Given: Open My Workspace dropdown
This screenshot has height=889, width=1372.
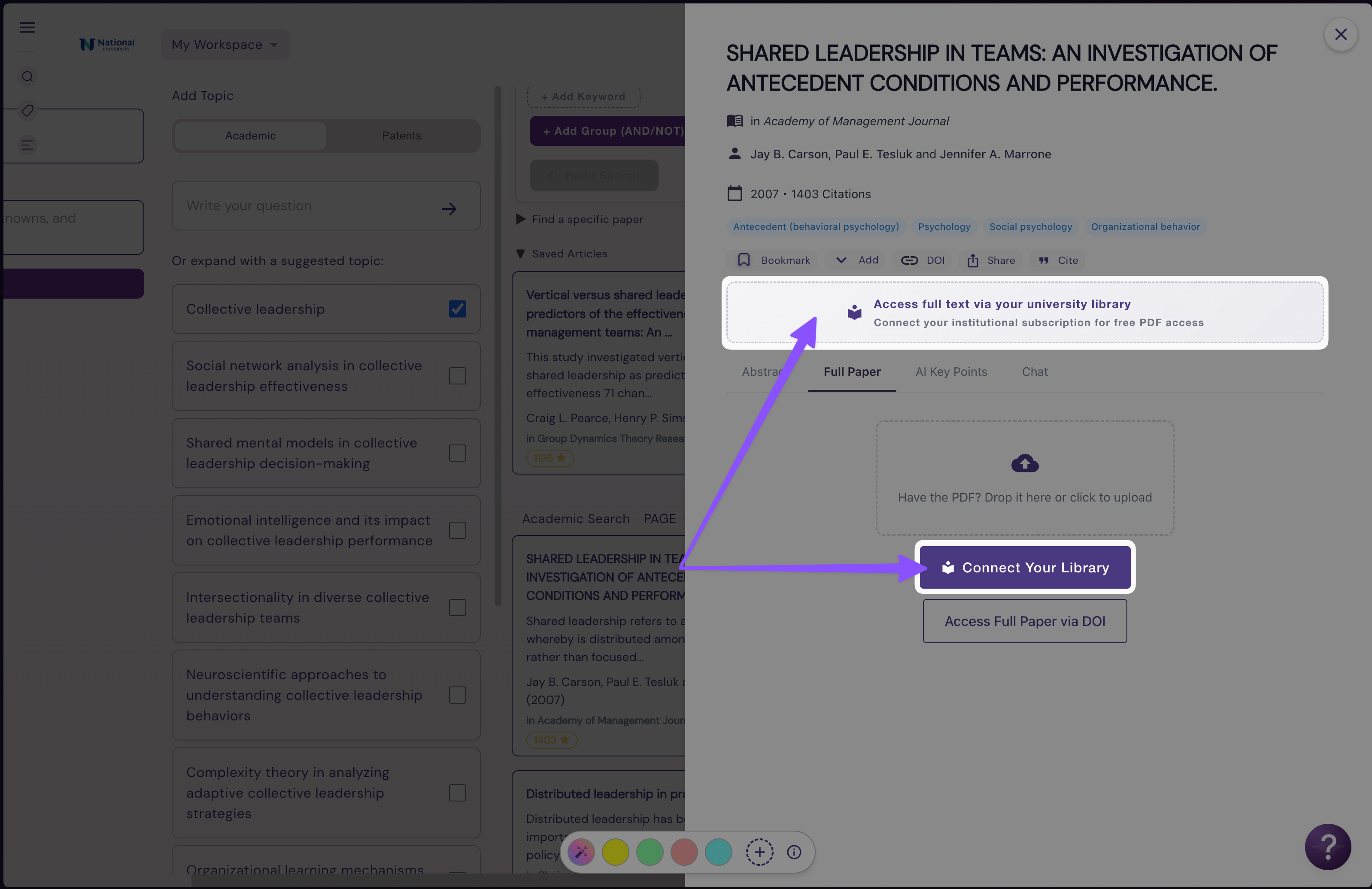Looking at the screenshot, I should pyautogui.click(x=225, y=44).
